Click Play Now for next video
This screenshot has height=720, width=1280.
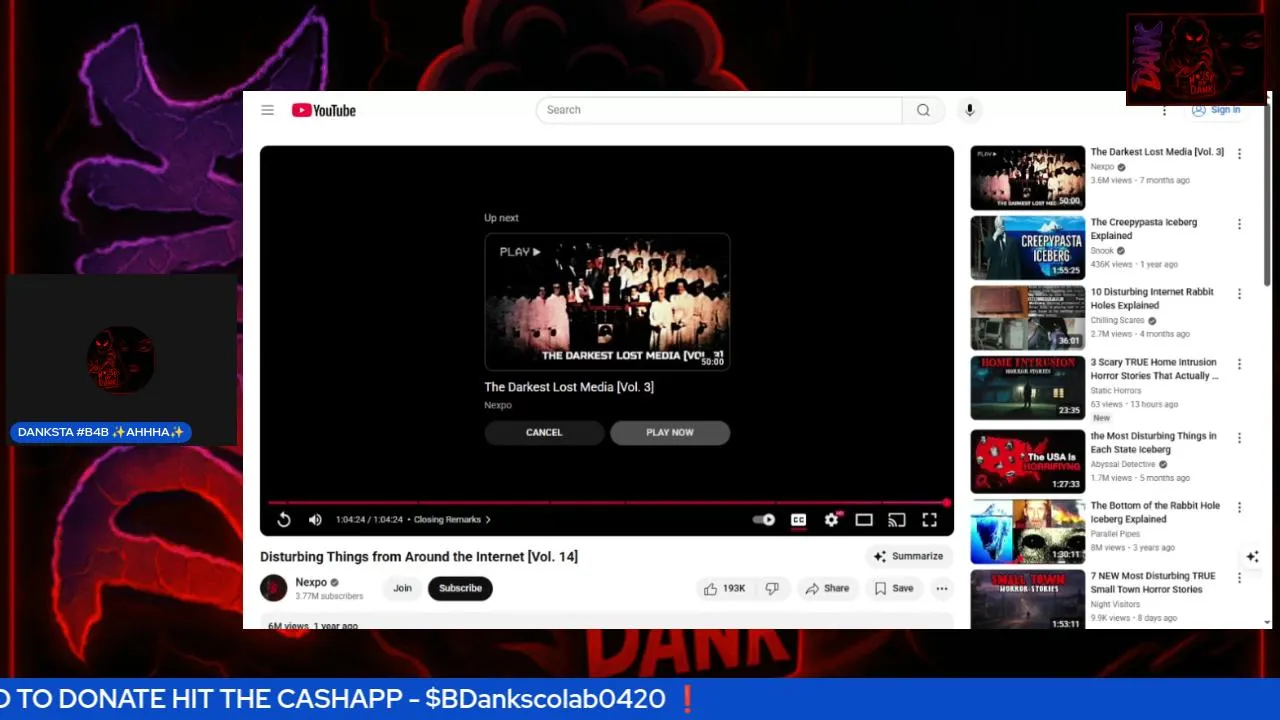[670, 432]
